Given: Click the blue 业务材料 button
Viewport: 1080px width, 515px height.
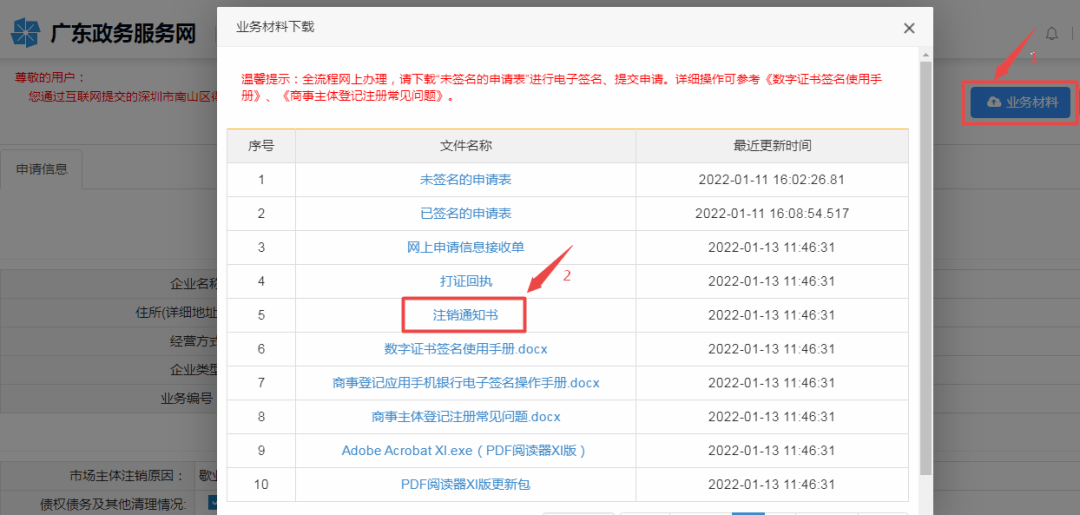Looking at the screenshot, I should point(1020,102).
